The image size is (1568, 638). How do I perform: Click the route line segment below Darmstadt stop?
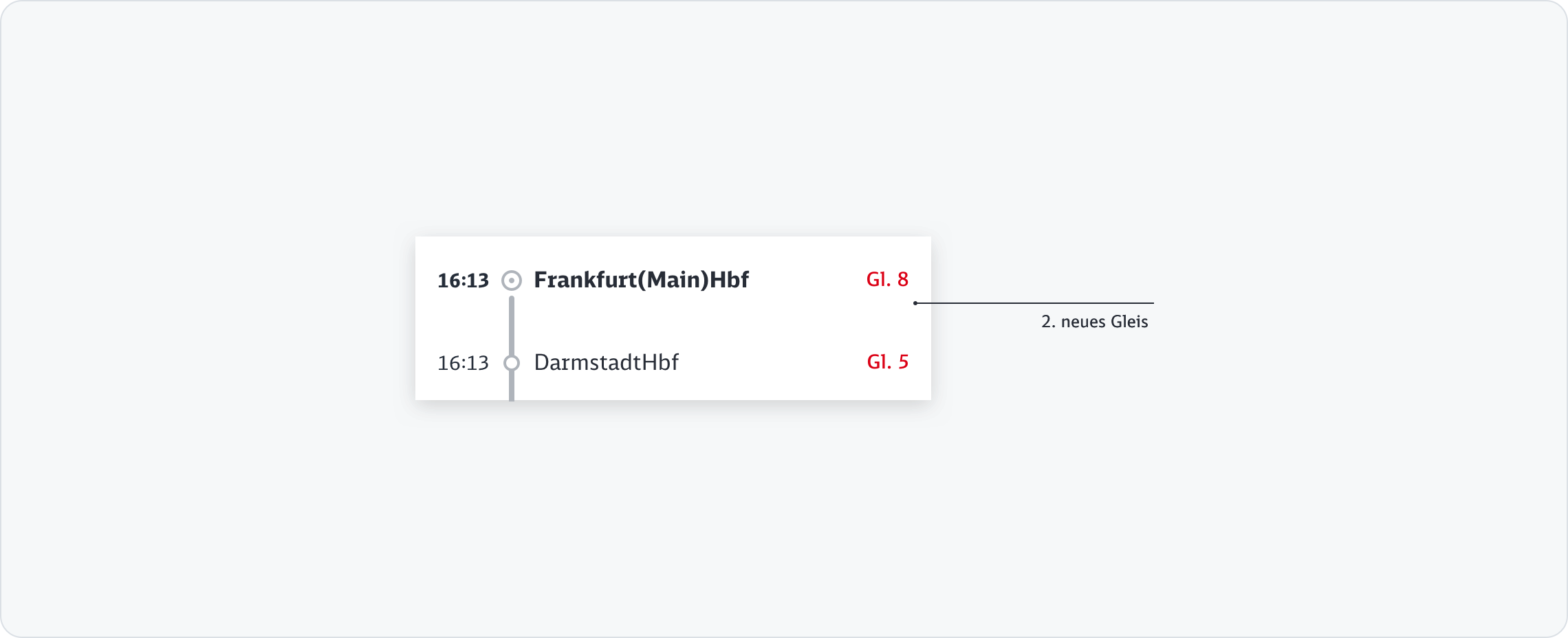511,387
